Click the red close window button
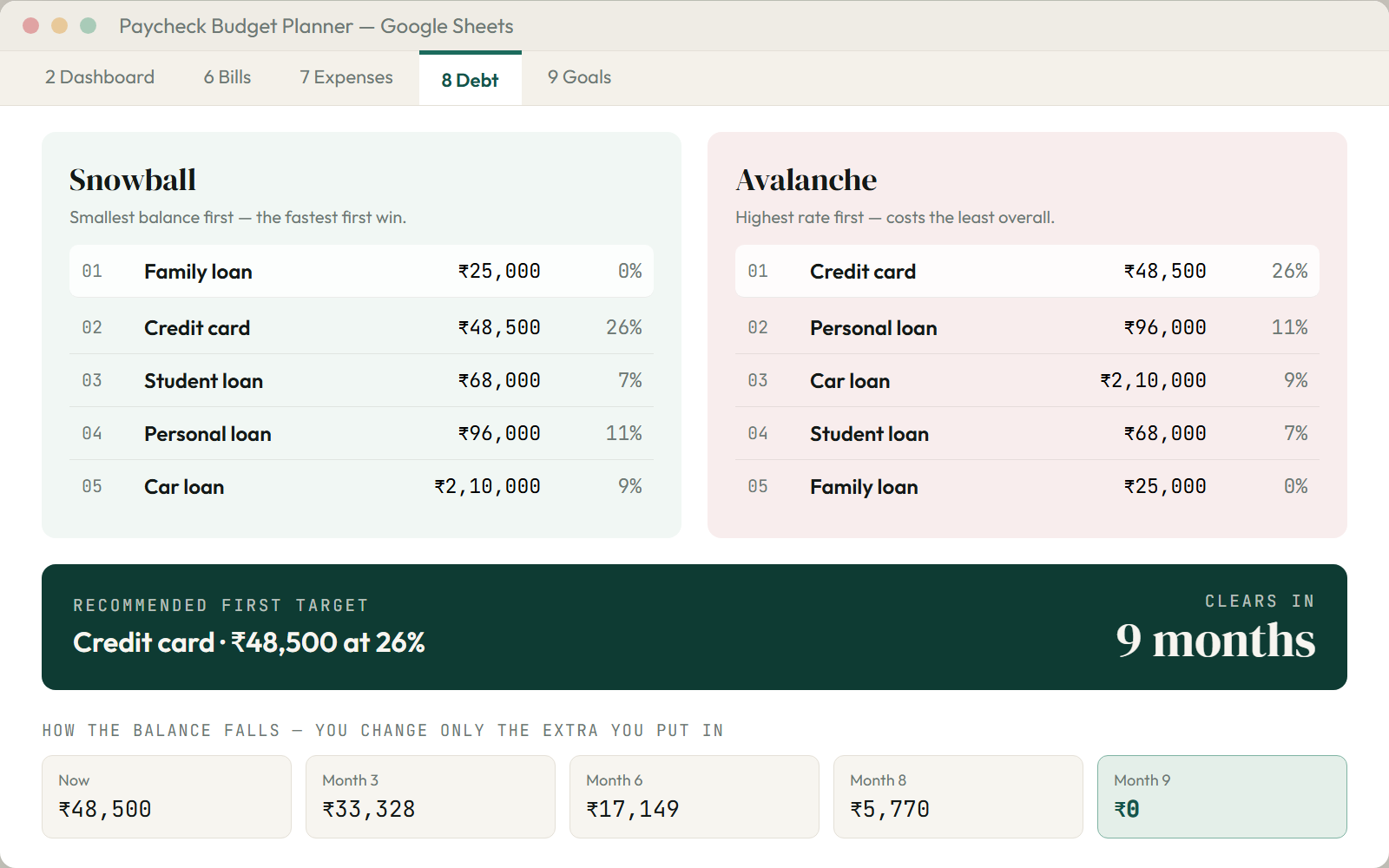The image size is (1389, 868). (x=31, y=26)
